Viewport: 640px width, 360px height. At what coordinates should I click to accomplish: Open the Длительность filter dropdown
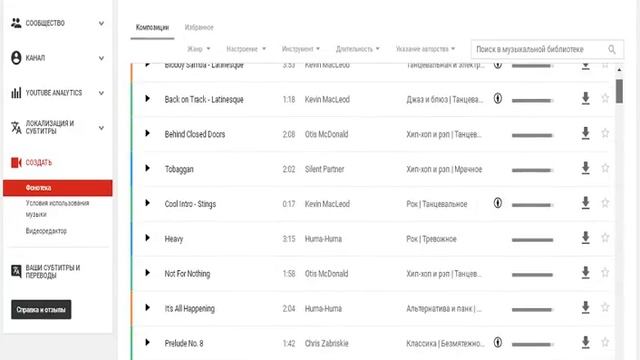tap(358, 49)
